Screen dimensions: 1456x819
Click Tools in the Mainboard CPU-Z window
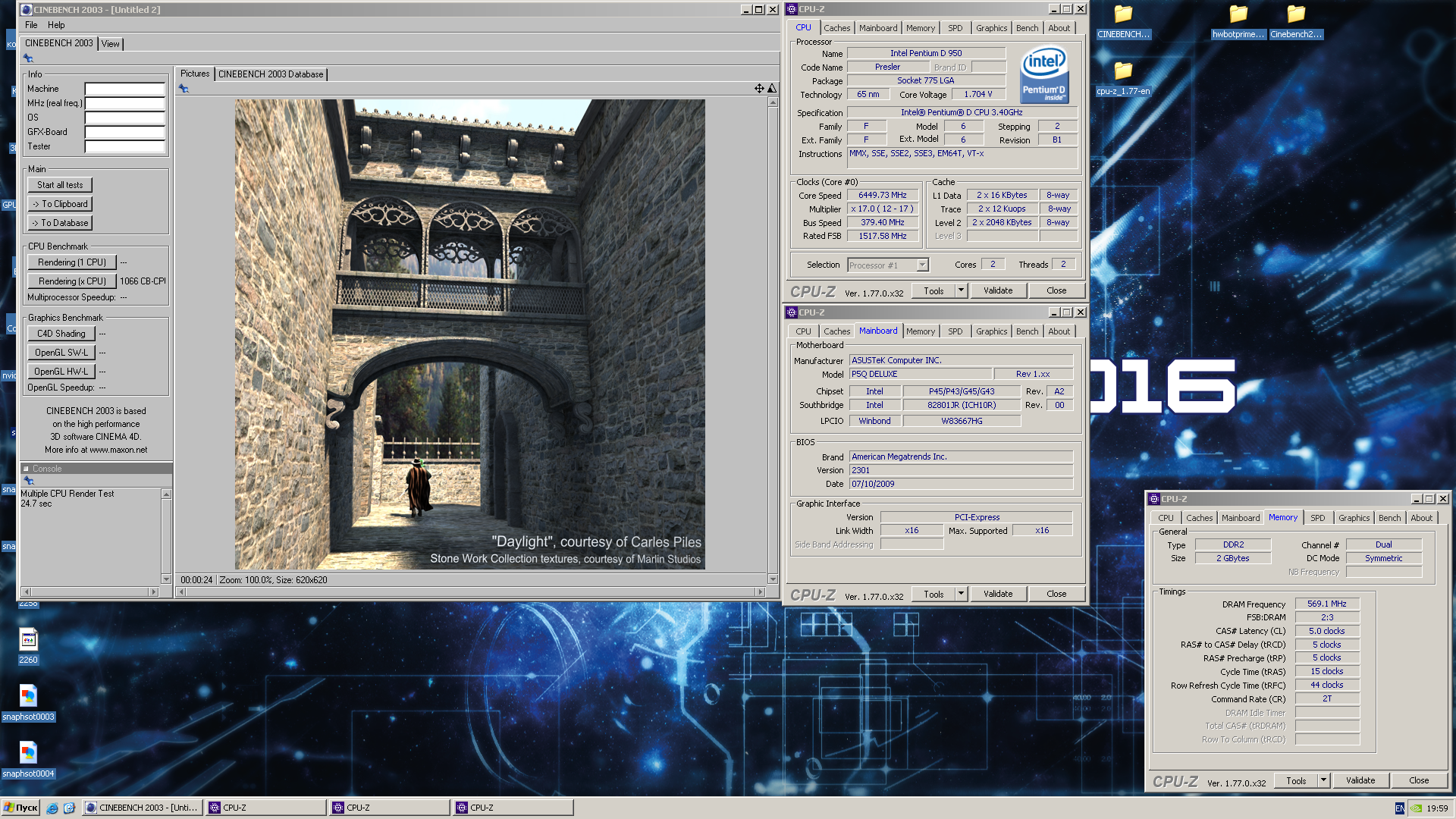(934, 594)
